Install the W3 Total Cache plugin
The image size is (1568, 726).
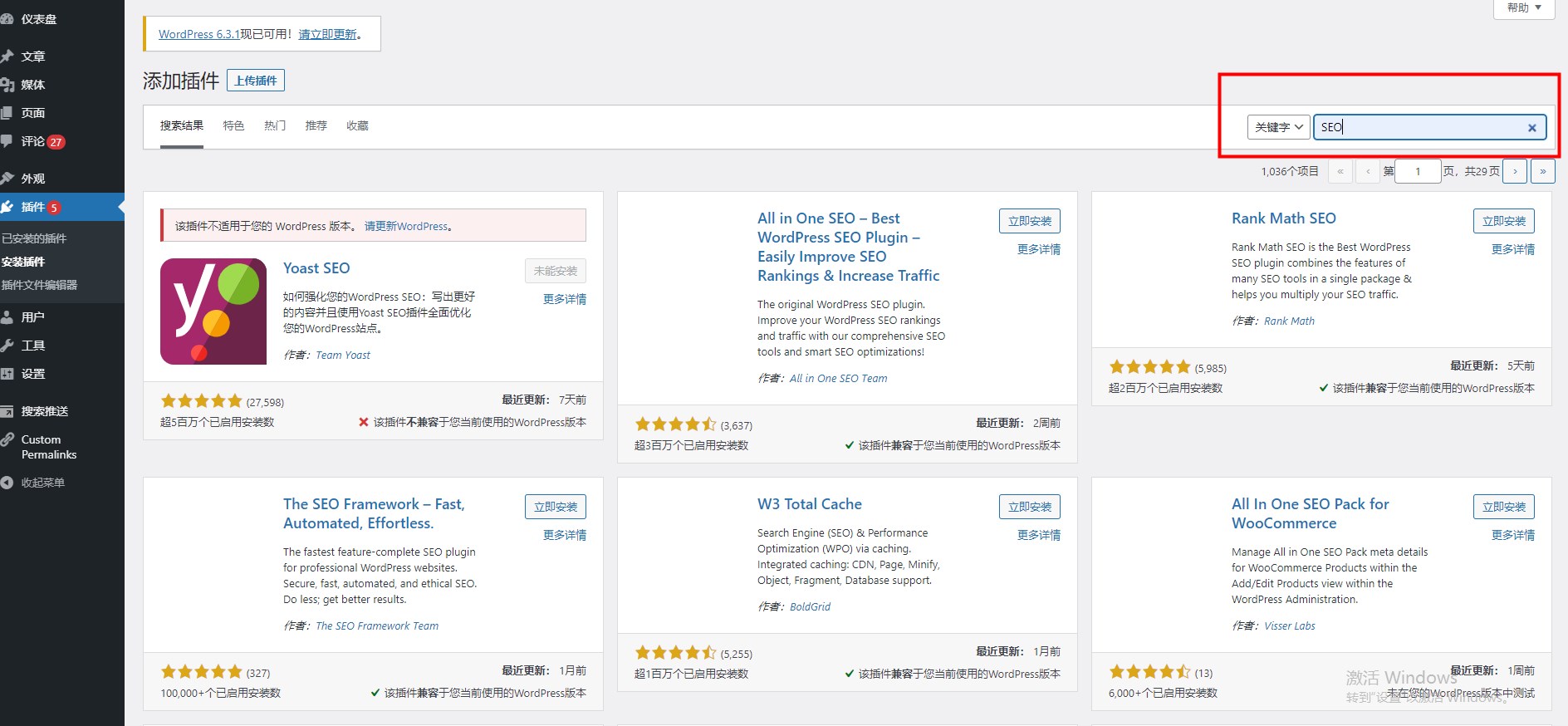coord(1030,507)
